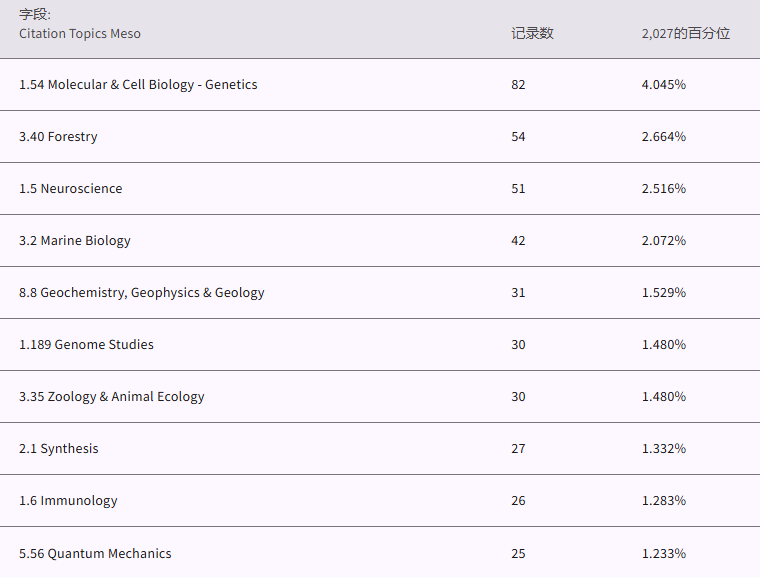Click record count 54 for Forestry
Viewport: 760px width, 577px height.
click(518, 137)
